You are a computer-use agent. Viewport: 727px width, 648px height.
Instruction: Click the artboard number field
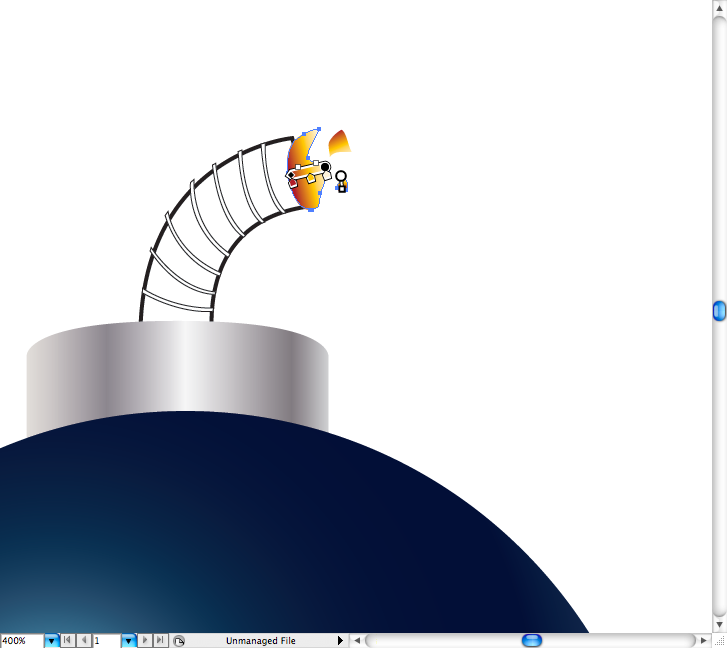point(106,640)
